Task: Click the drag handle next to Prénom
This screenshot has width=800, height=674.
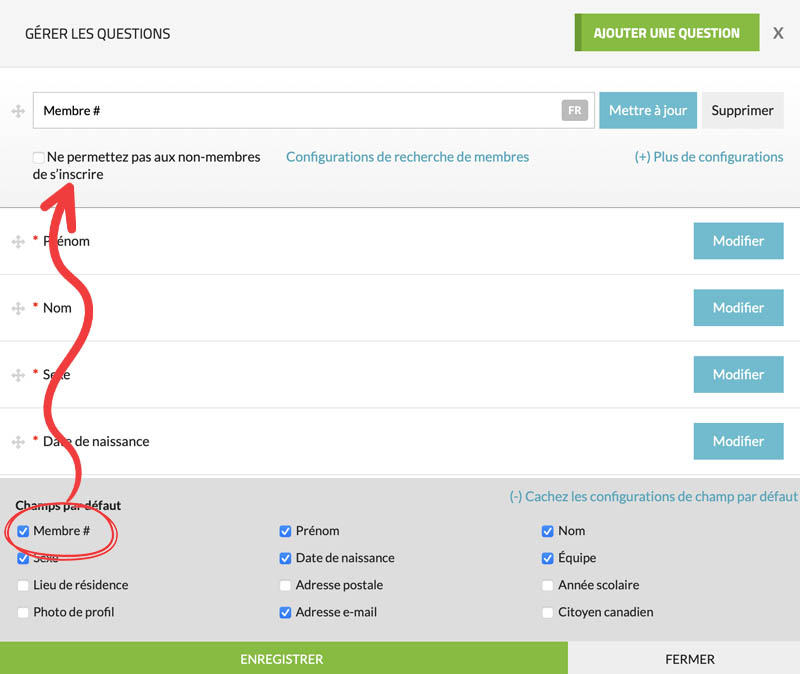Action: pos(18,242)
